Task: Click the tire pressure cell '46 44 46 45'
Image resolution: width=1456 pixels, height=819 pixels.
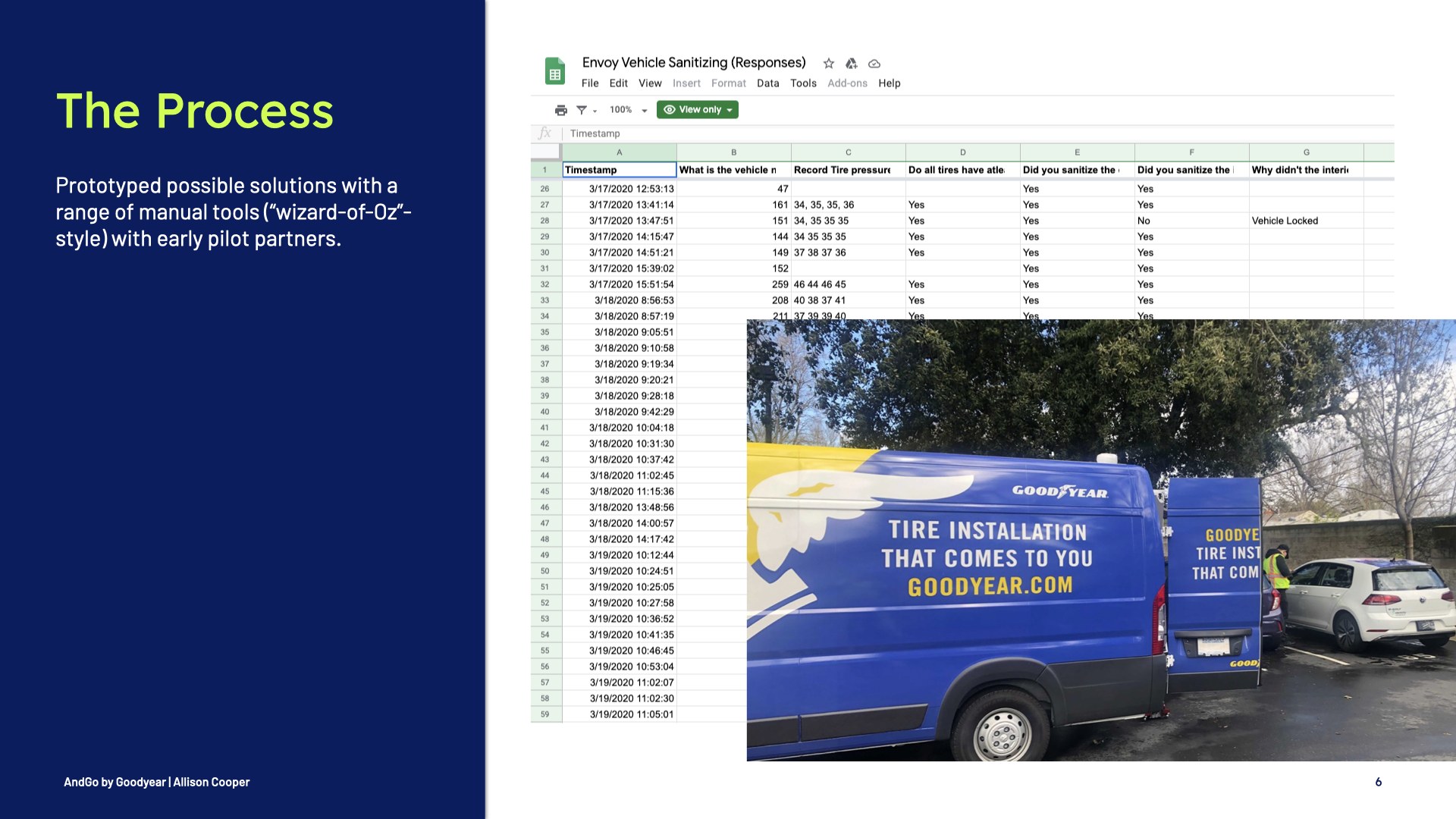Action: click(x=849, y=284)
